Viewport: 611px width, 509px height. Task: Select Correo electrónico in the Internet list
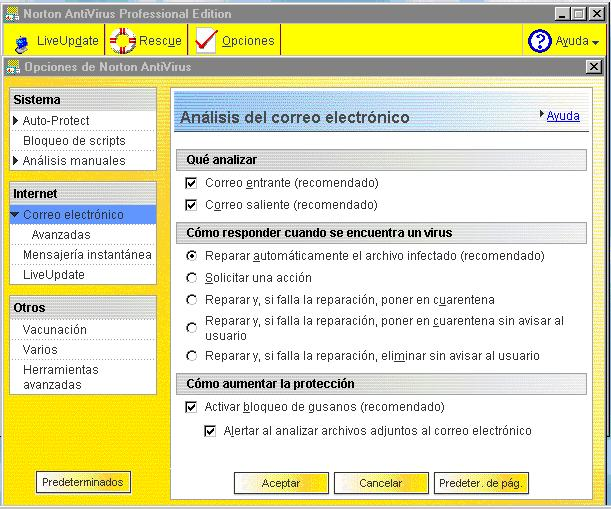coord(73,215)
